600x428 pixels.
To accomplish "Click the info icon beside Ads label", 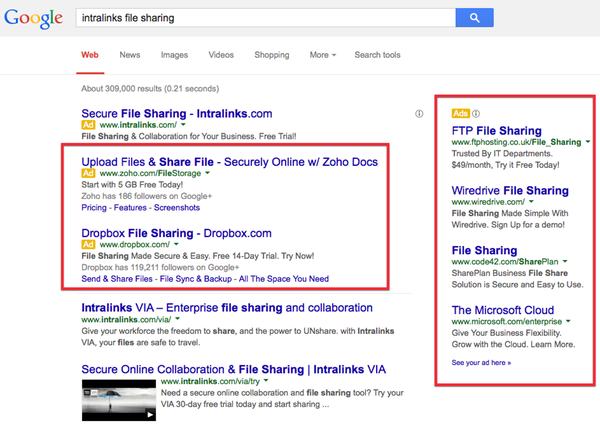I will tap(476, 114).
